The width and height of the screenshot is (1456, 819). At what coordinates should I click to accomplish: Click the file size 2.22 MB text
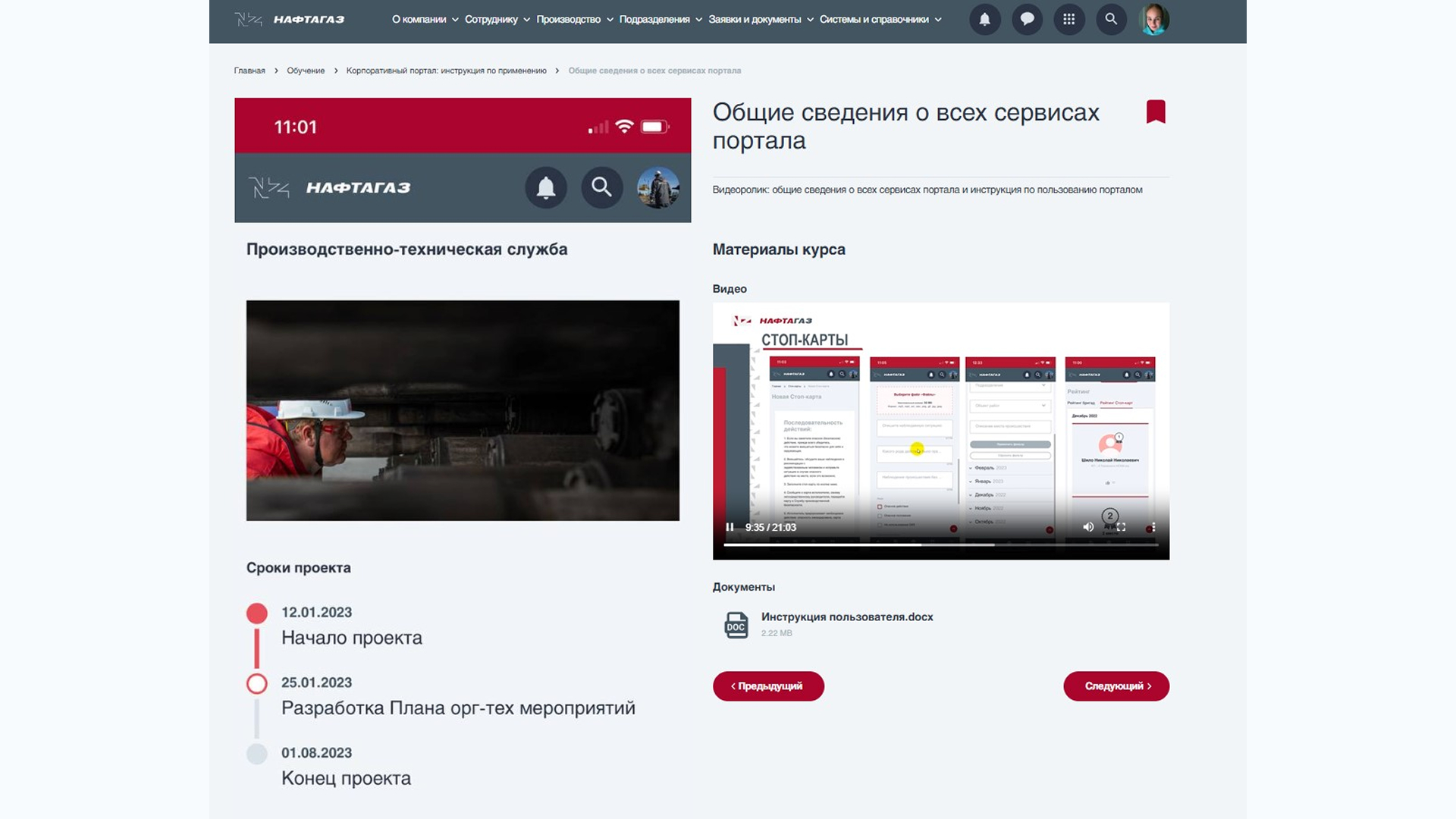777,633
